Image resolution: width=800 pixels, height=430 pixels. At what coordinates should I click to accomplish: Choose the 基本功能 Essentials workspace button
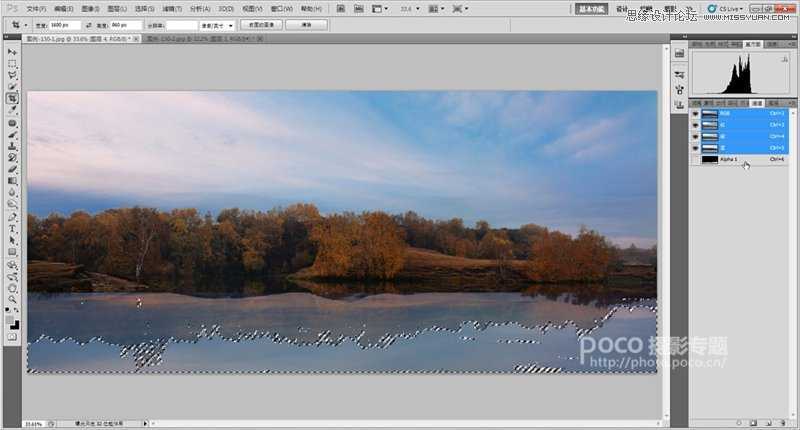click(x=591, y=9)
